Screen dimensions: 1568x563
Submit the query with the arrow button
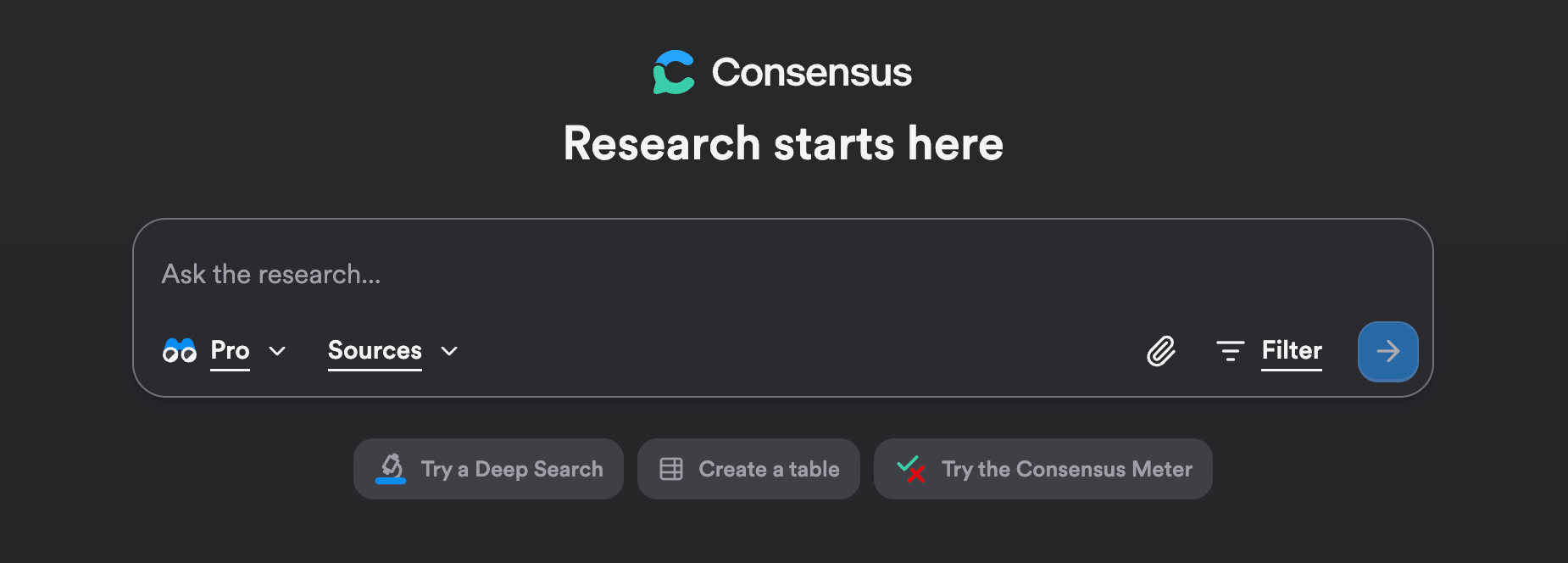pos(1387,351)
